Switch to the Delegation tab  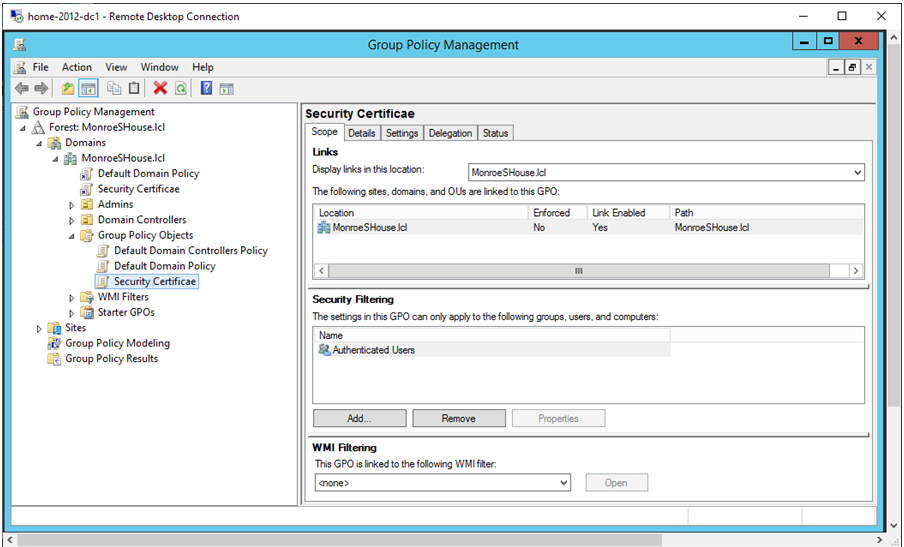[450, 133]
